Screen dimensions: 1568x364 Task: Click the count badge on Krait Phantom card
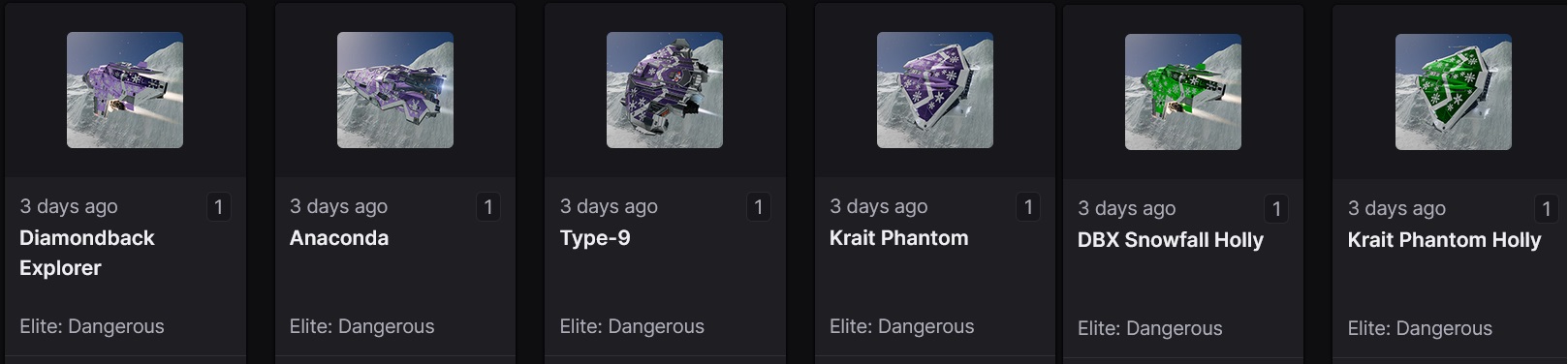pos(1028,206)
